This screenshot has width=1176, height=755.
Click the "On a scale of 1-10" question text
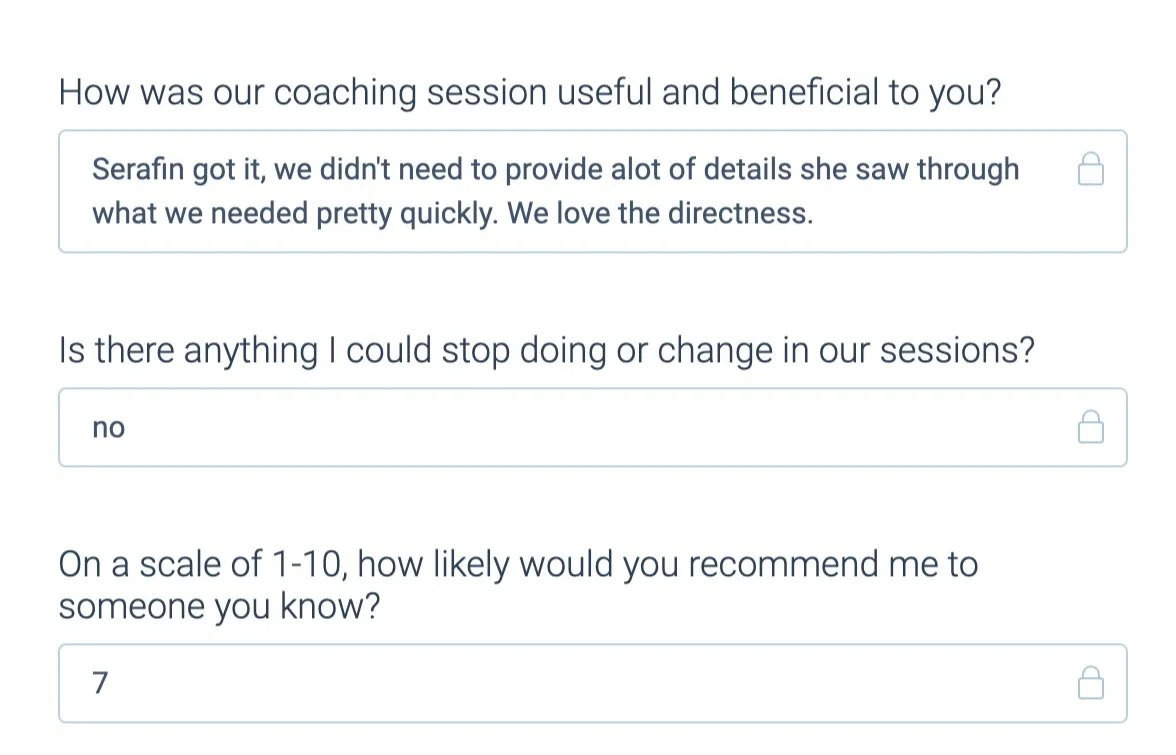[518, 585]
